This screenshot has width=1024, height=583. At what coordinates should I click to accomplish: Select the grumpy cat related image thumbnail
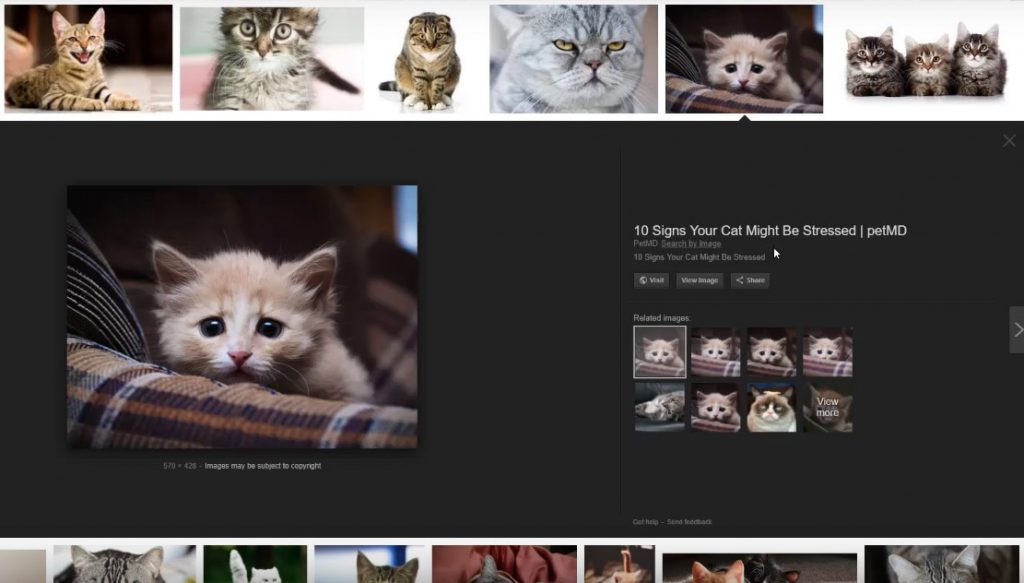[771, 407]
